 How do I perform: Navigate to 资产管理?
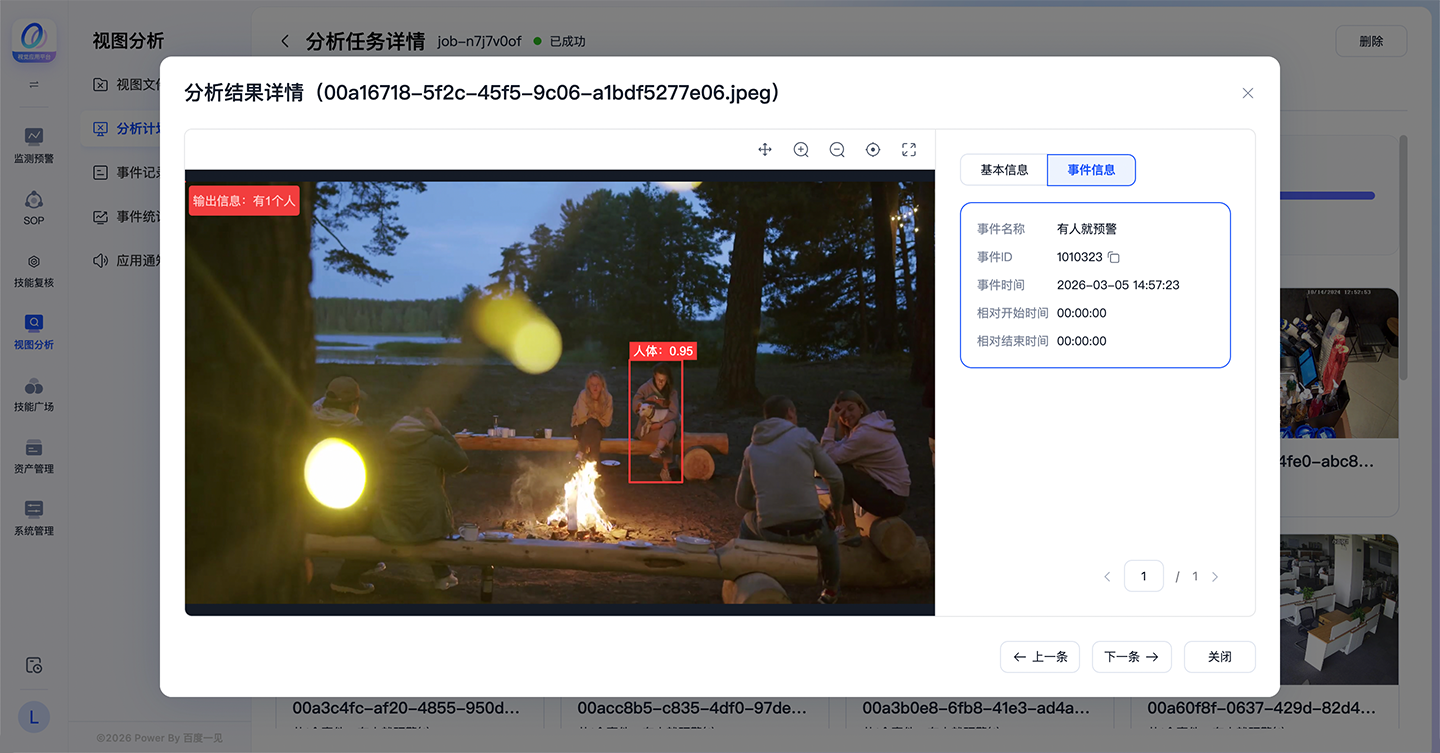click(x=34, y=455)
